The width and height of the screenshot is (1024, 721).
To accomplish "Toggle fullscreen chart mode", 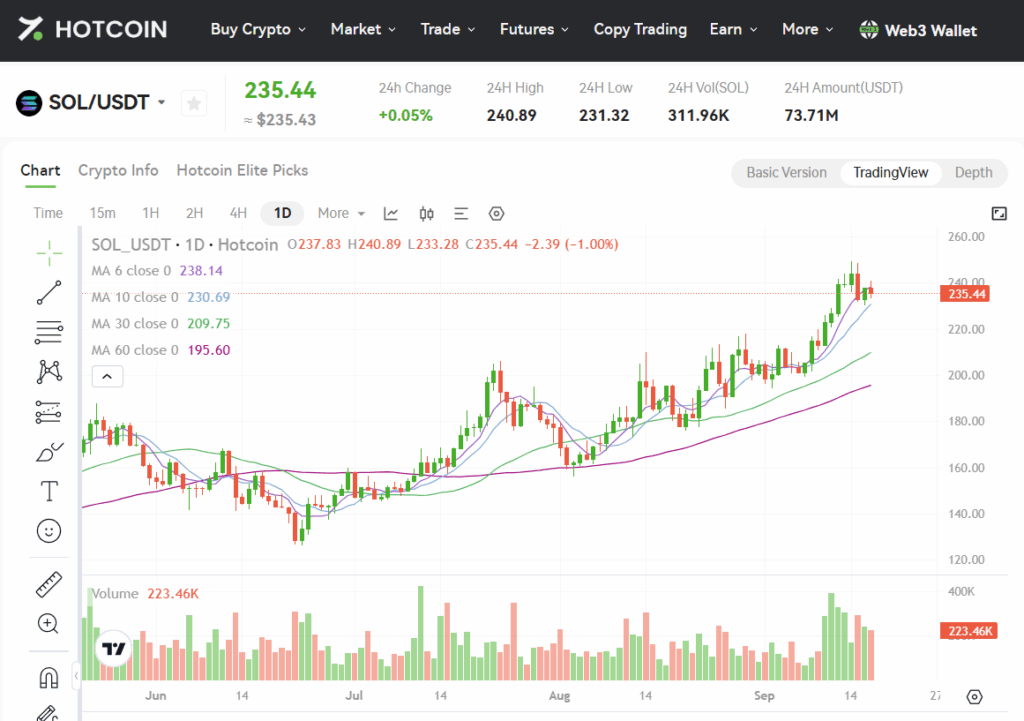I will coord(999,214).
